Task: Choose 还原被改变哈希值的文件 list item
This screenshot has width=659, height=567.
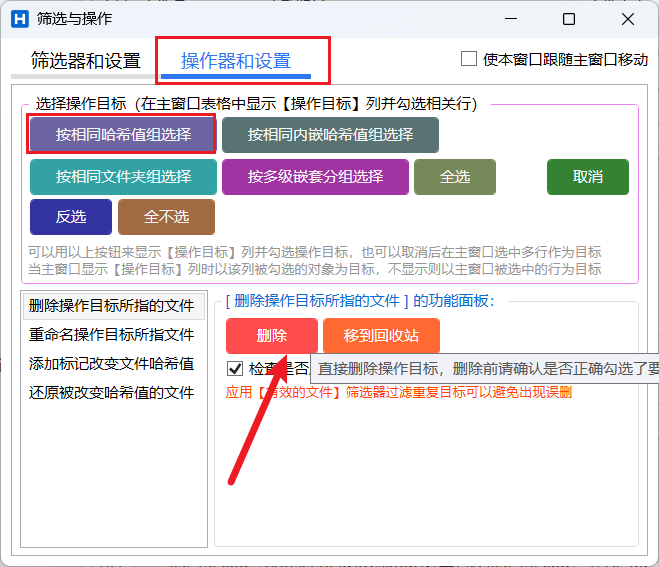Action: [x=111, y=393]
